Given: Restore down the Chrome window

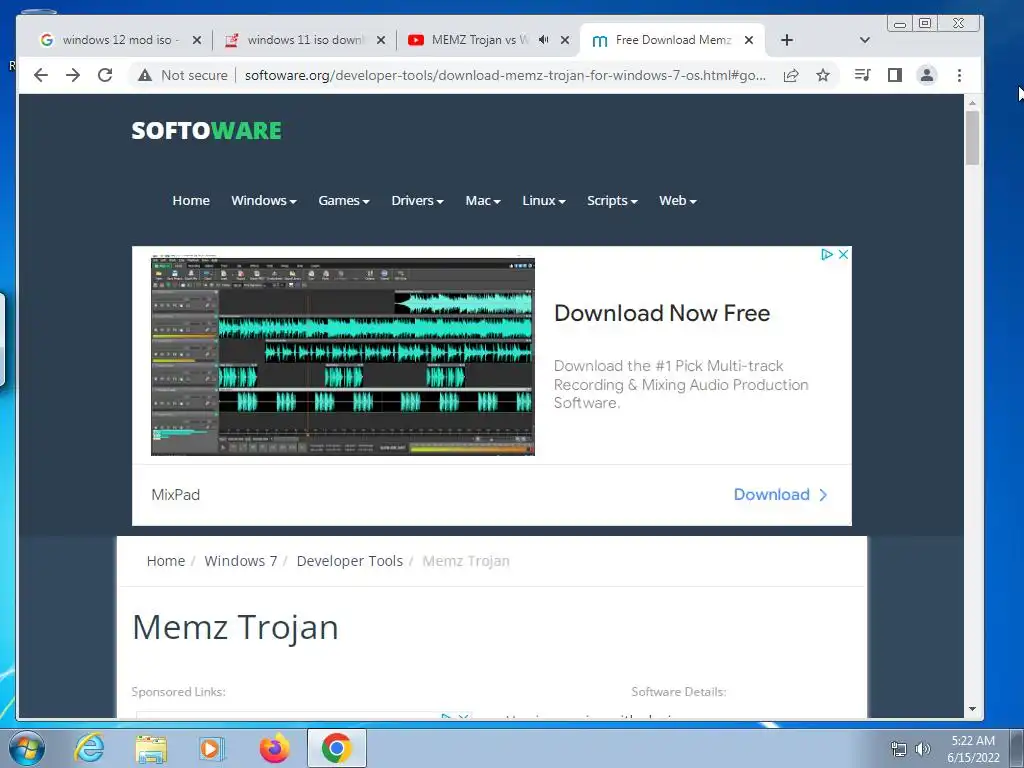Looking at the screenshot, I should (x=925, y=24).
